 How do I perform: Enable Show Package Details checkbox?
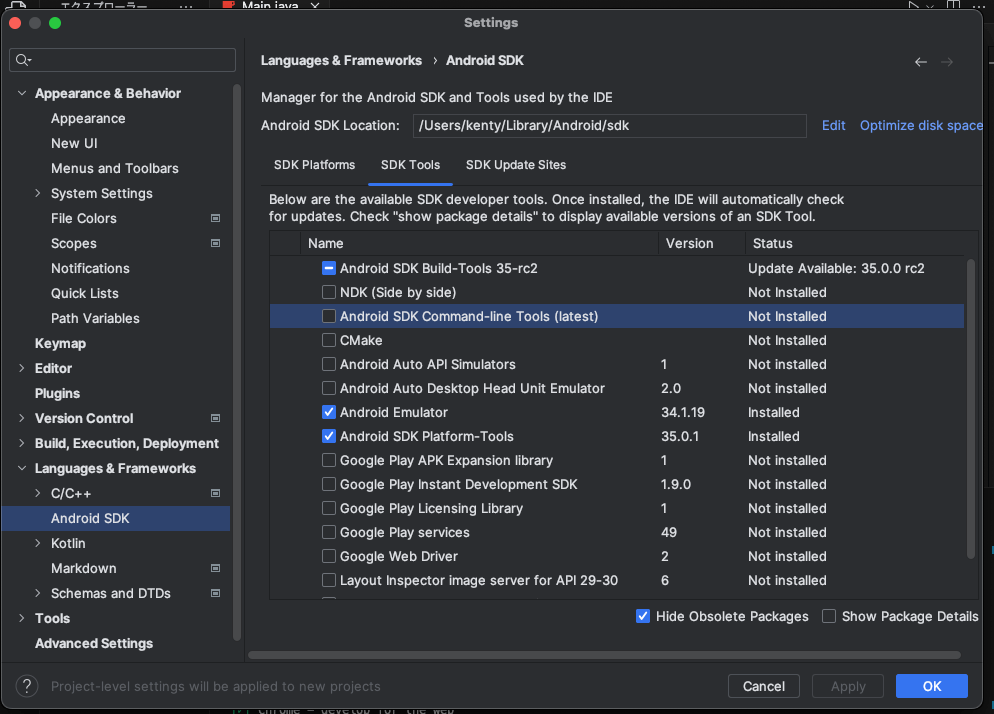click(829, 616)
